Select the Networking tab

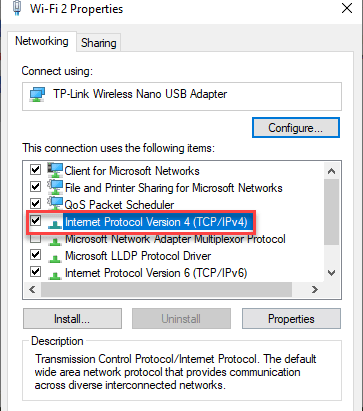point(42,41)
